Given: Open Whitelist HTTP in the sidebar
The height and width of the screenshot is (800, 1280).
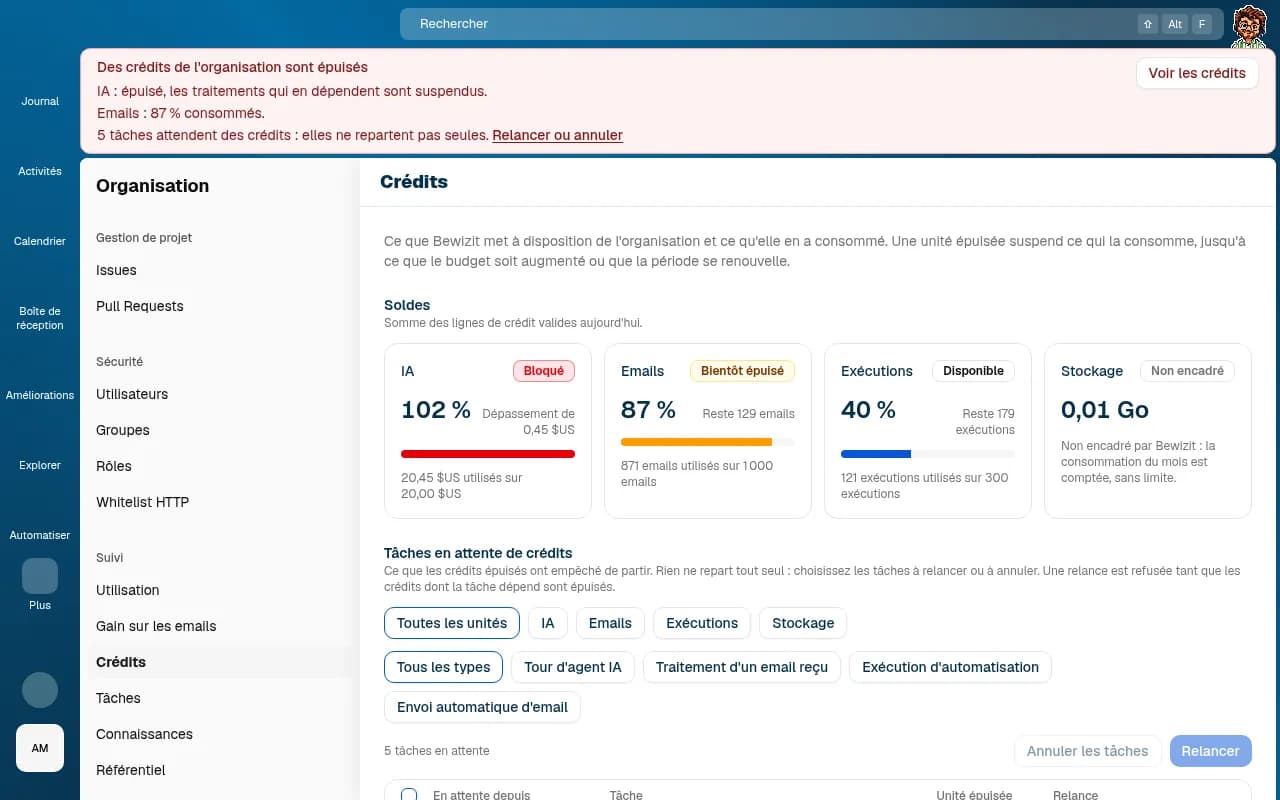Looking at the screenshot, I should coord(220,502).
